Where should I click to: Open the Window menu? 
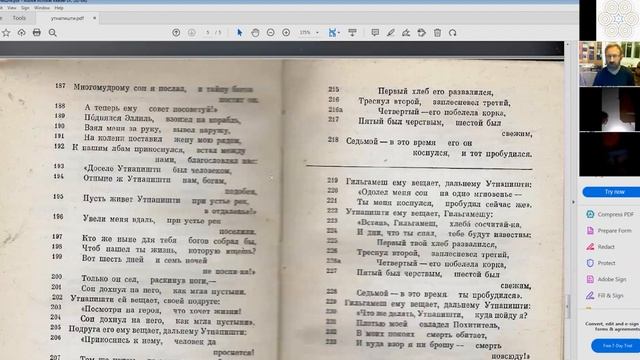(42, 8)
